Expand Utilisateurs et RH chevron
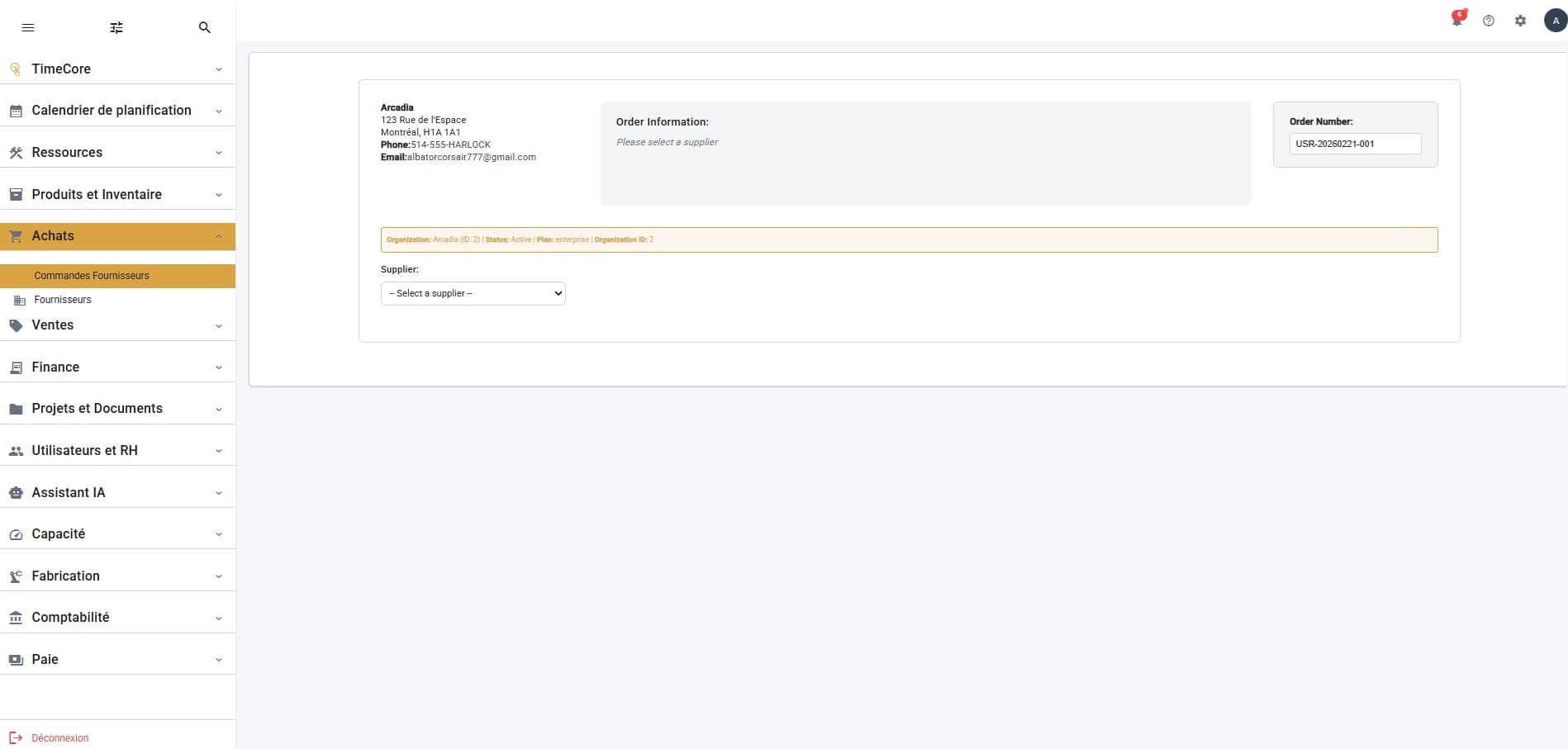The image size is (1568, 749). (x=219, y=451)
